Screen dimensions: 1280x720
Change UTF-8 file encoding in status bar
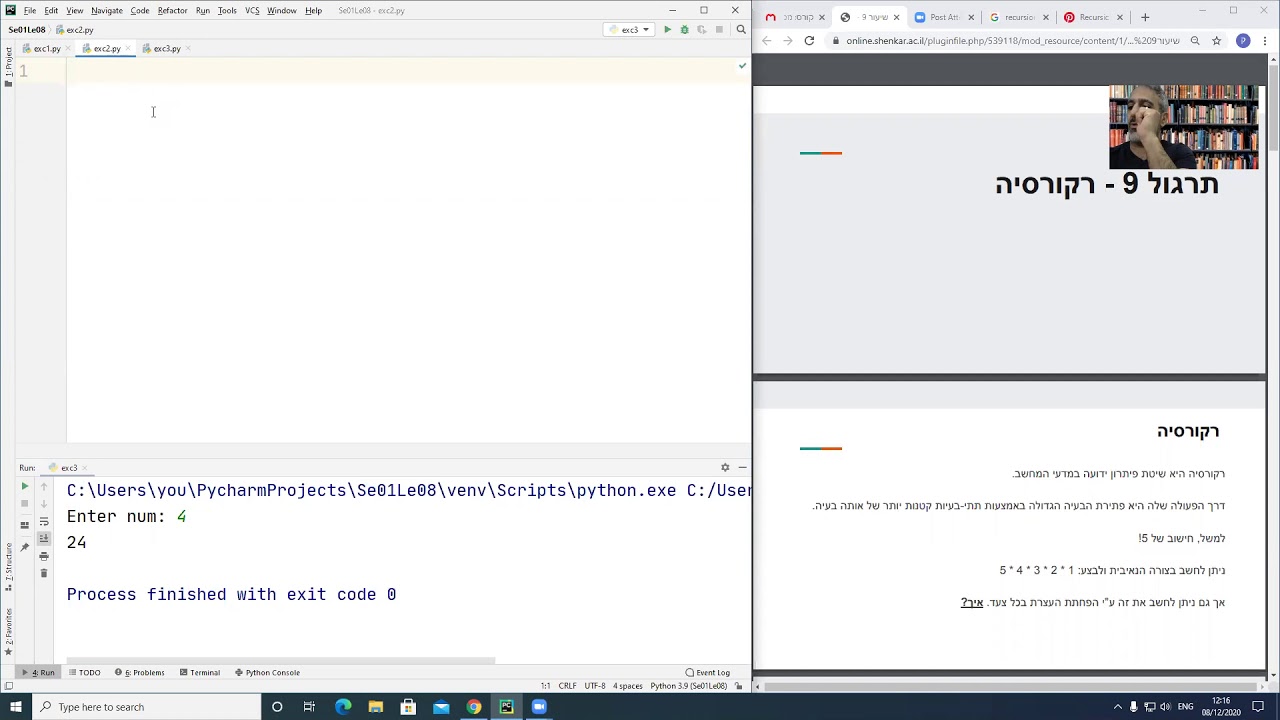tap(595, 686)
